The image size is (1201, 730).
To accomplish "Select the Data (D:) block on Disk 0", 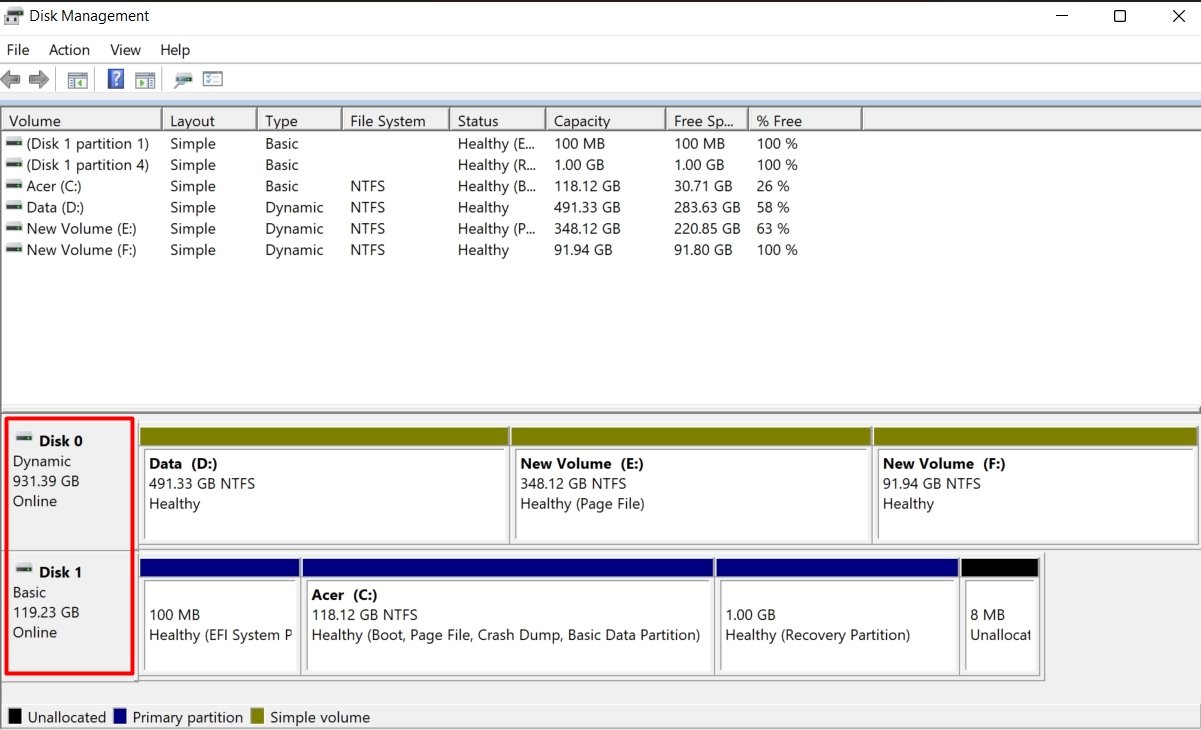I will (x=324, y=485).
